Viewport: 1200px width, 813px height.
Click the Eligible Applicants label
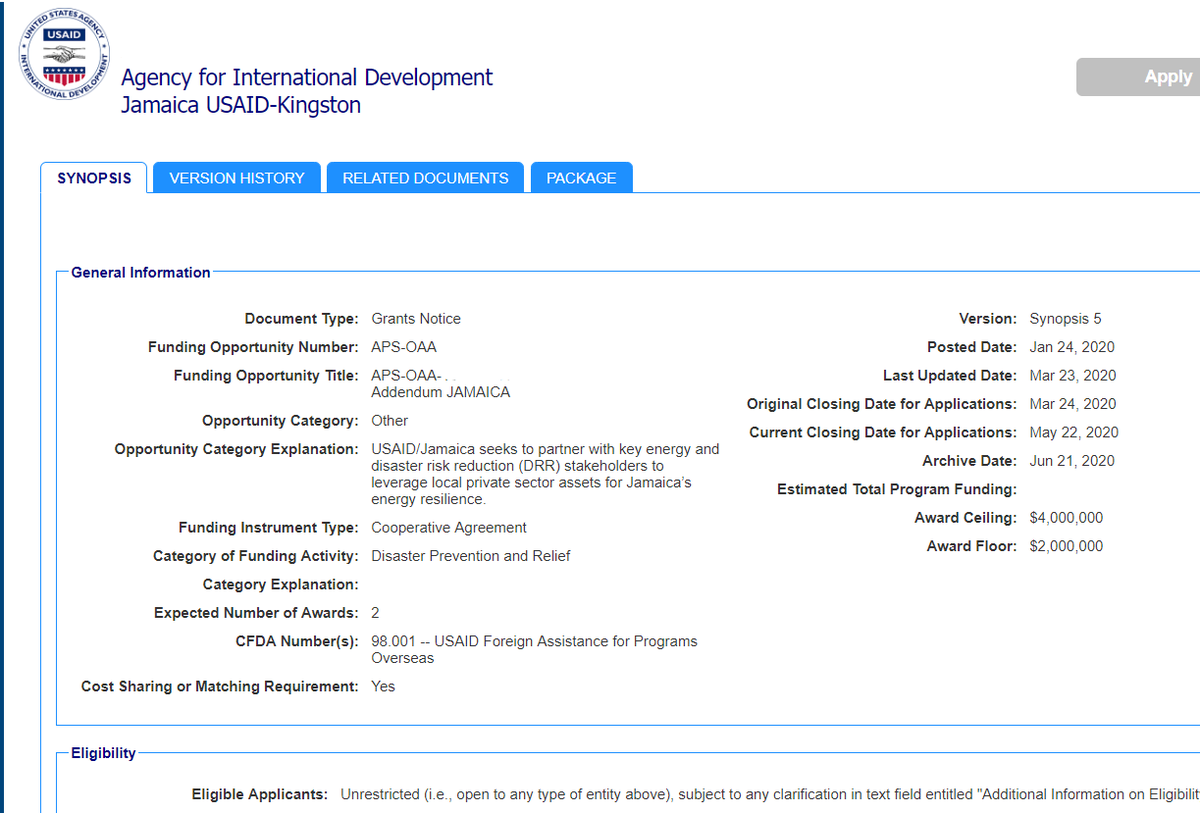(260, 794)
